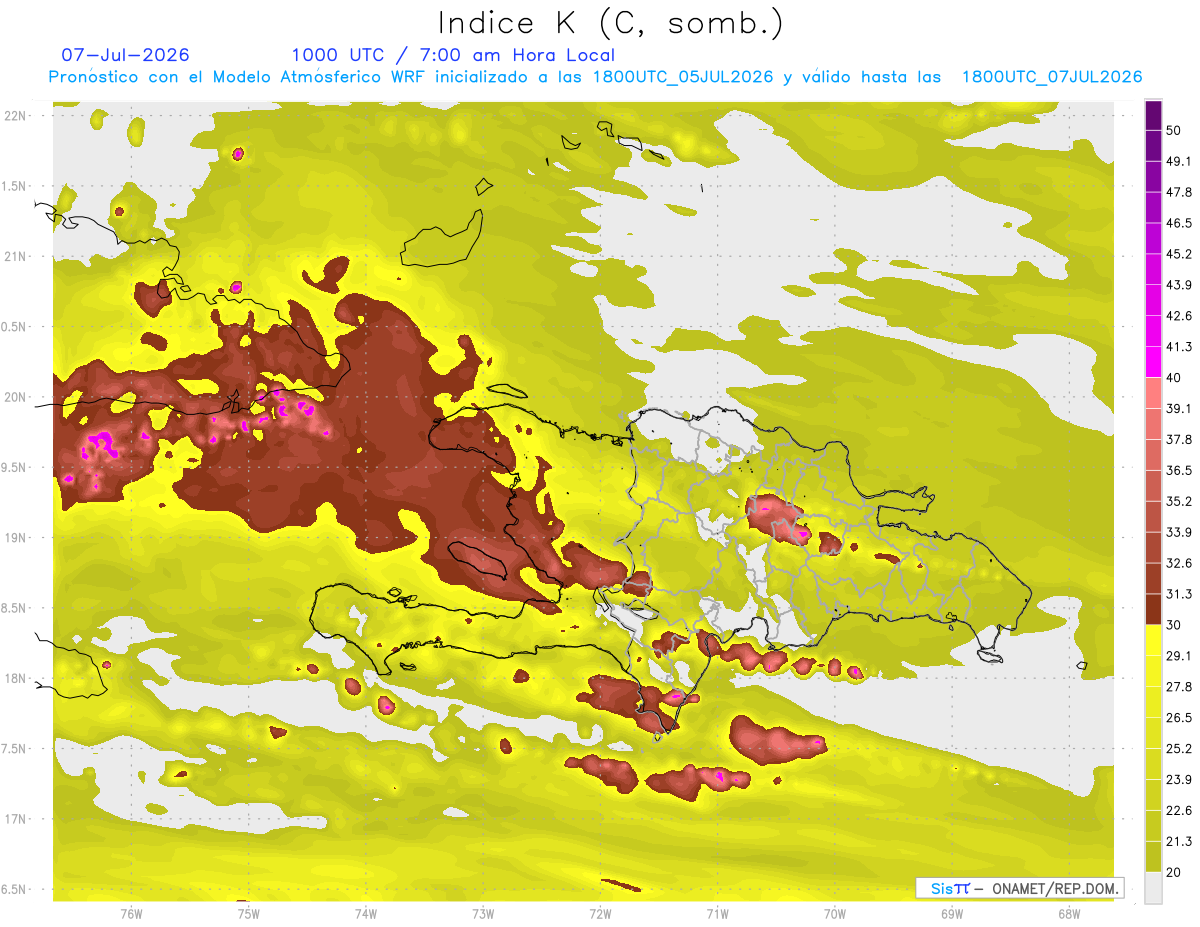Click the color scale value 21.3
Image resolution: width=1200 pixels, height=927 pixels.
(1179, 841)
